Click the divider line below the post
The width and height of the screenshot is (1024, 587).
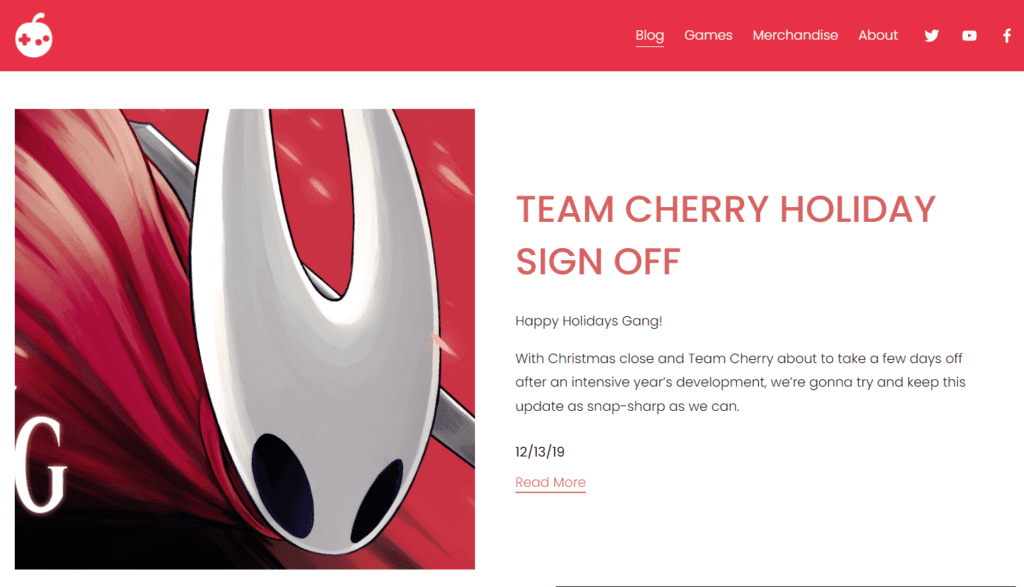(x=790, y=586)
